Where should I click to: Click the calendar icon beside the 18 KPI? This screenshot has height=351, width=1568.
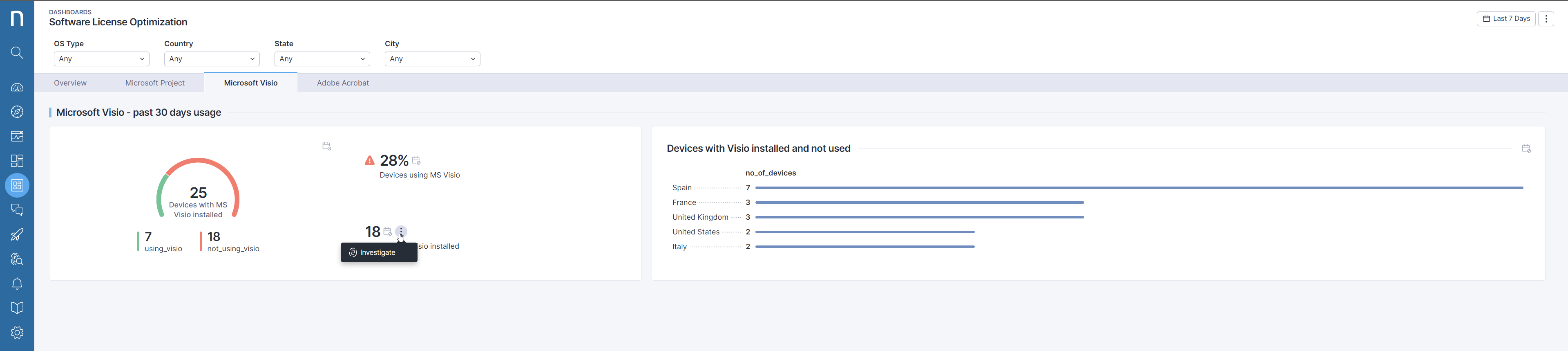[387, 232]
